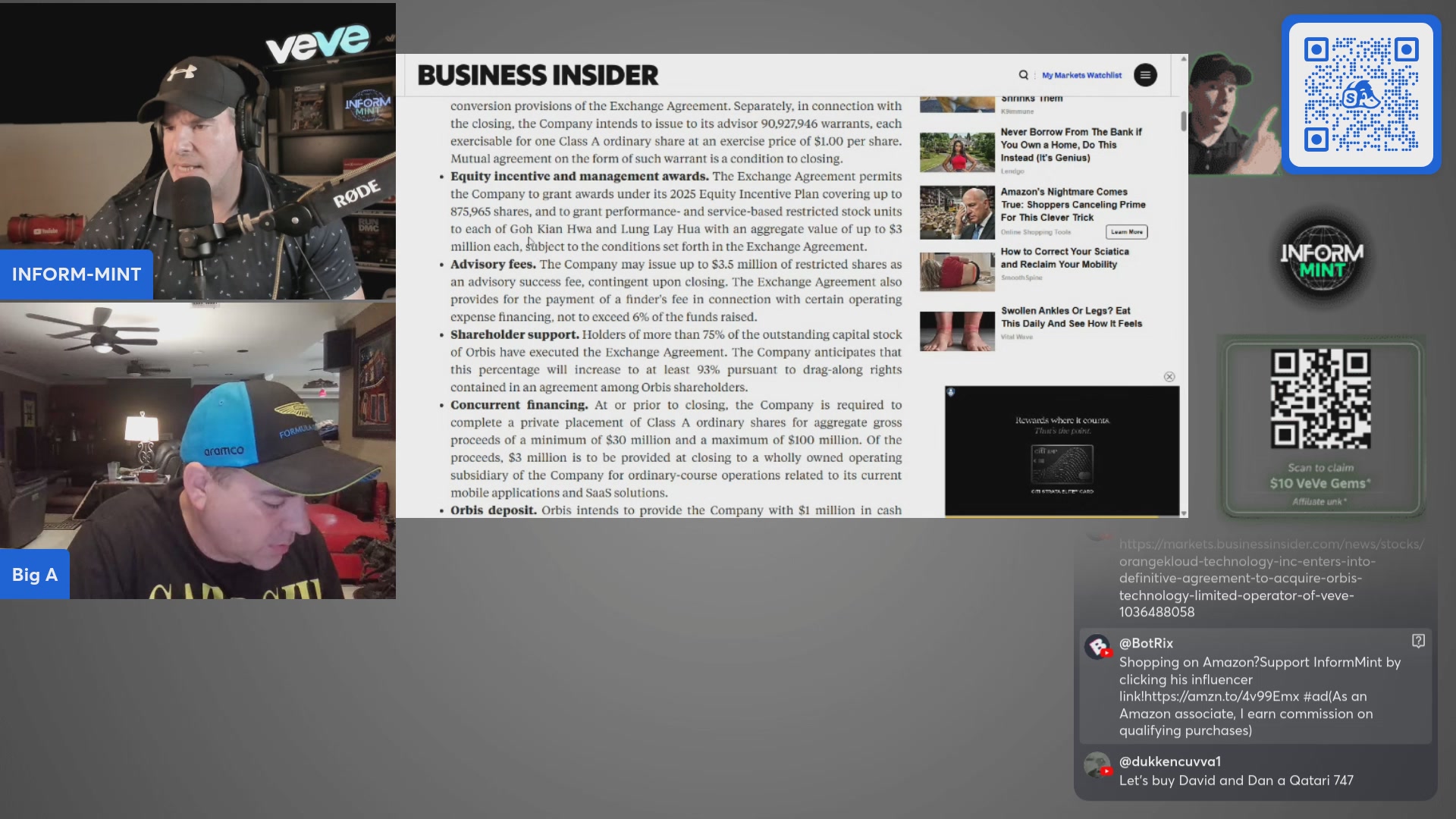Open 'Never Borrow From The Bank' article

[1071, 145]
